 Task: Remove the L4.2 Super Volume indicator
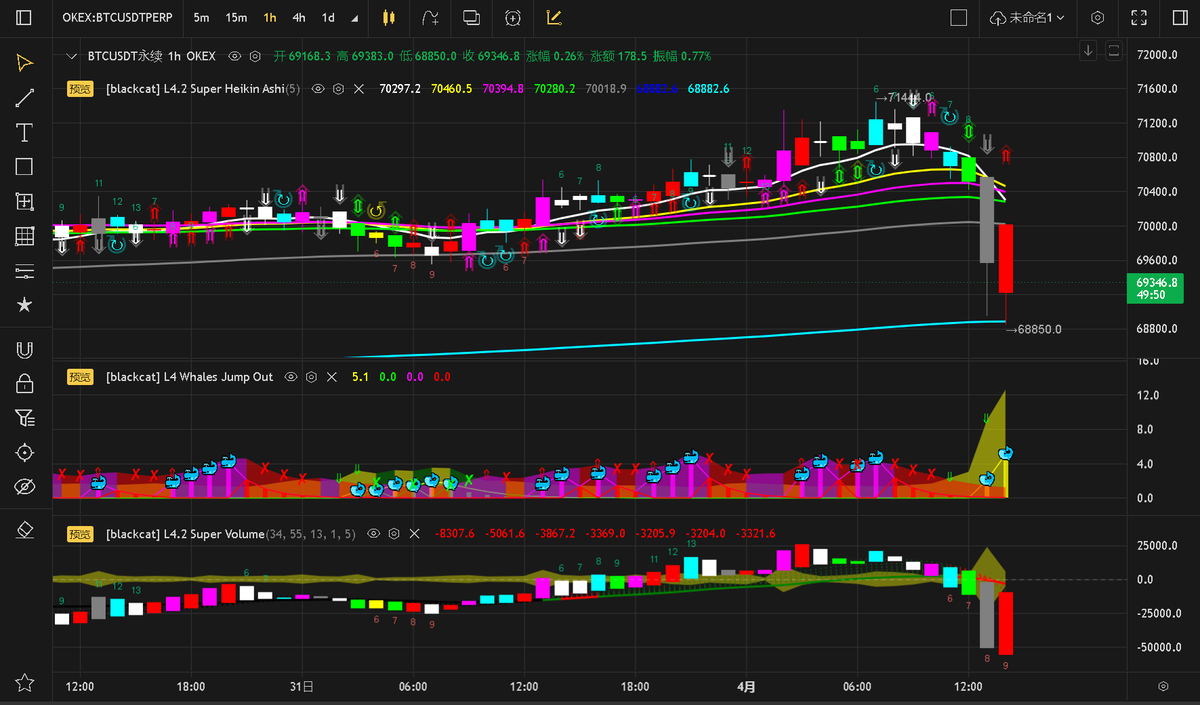[x=413, y=534]
